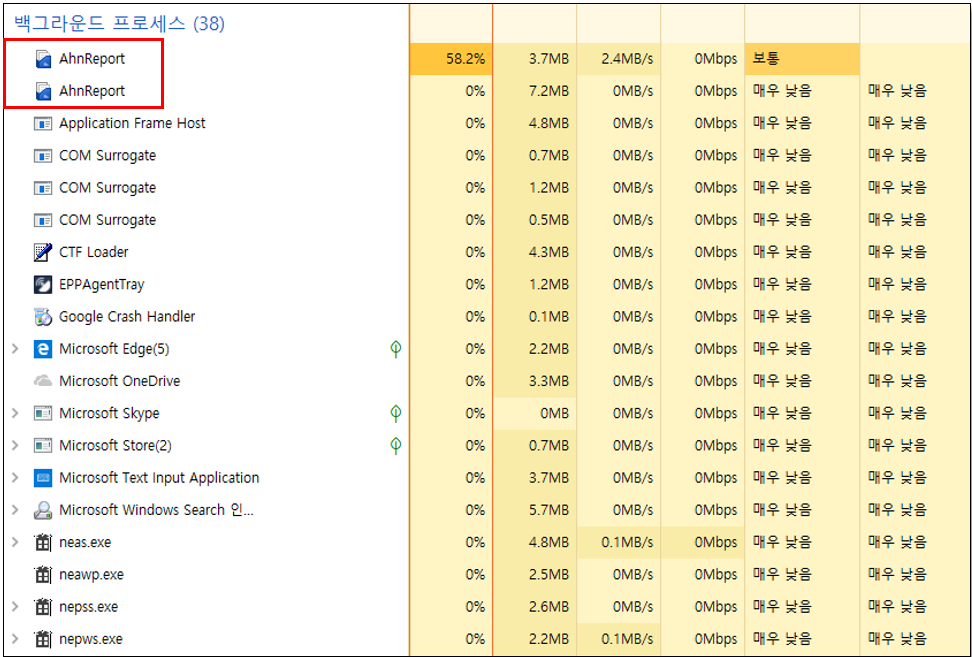Click the AhnReport icon in the 7.2MB row
The image size is (972, 657).
(x=43, y=91)
